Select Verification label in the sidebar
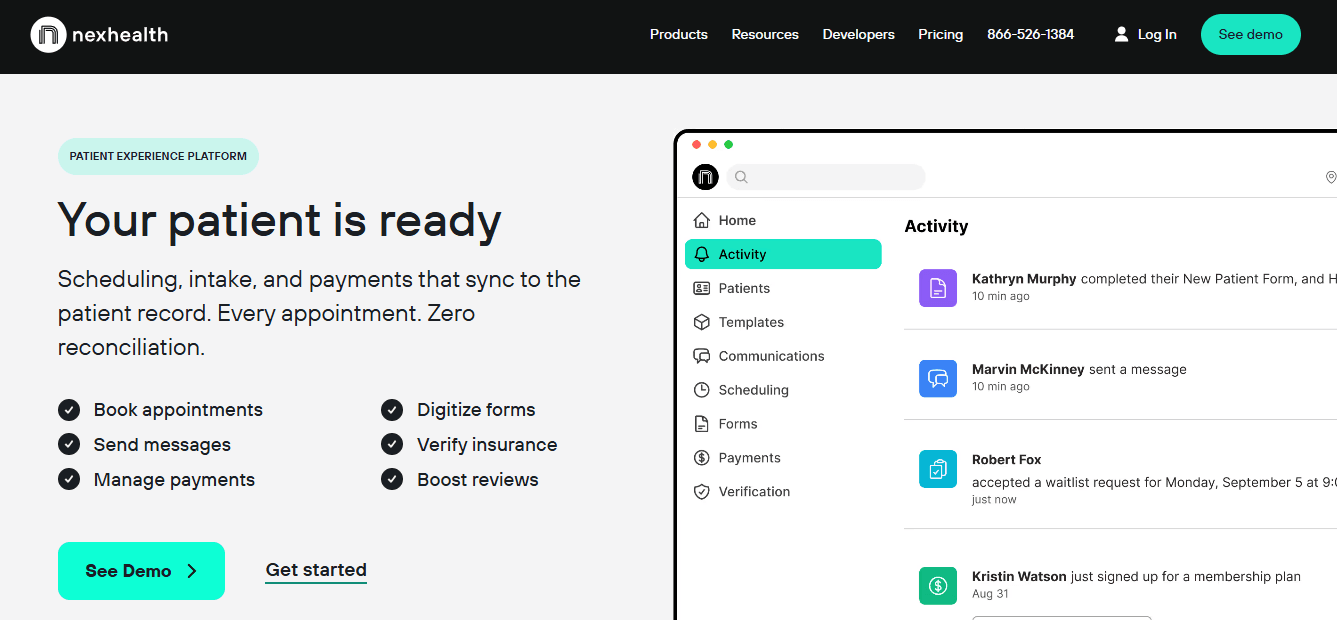This screenshot has height=620, width=1337. click(754, 492)
